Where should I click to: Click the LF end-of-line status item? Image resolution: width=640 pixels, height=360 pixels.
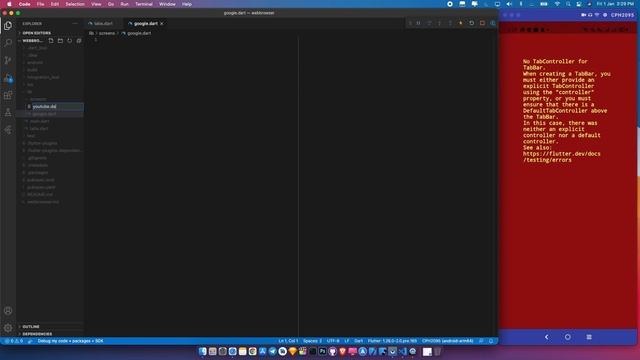coord(347,341)
